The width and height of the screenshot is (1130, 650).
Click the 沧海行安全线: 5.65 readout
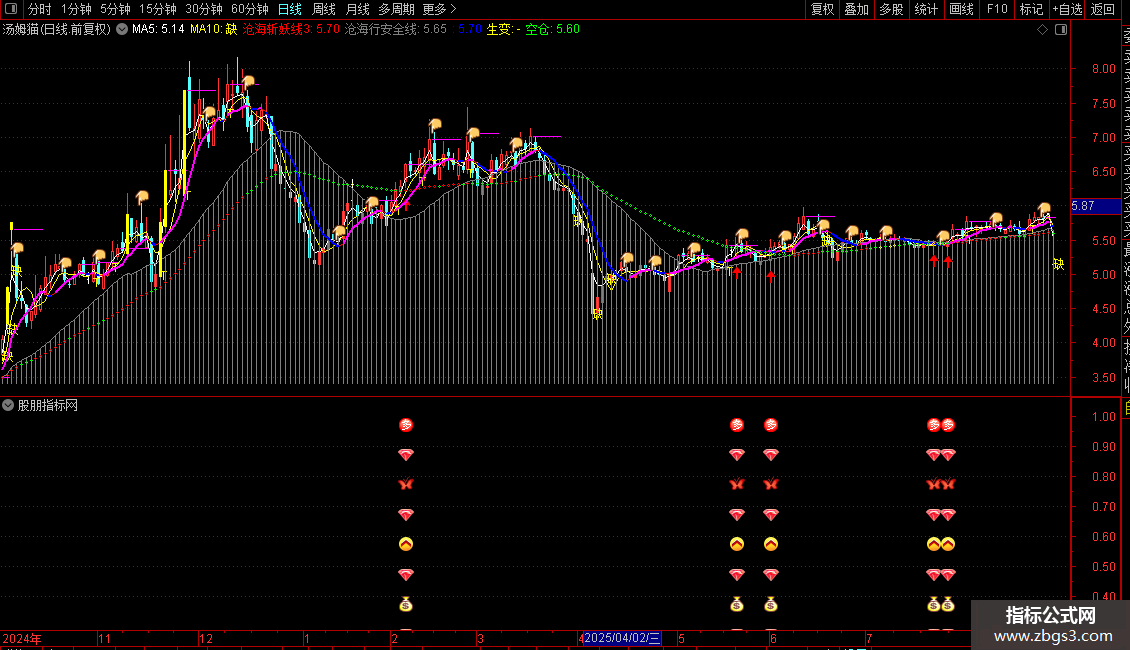coord(396,30)
